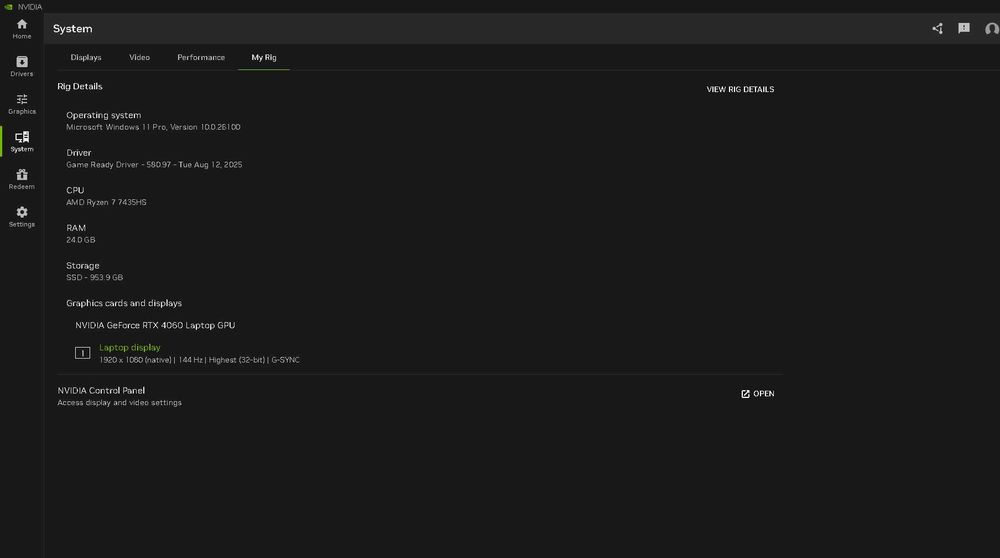Click 'Access display and video settings' text

tap(119, 402)
